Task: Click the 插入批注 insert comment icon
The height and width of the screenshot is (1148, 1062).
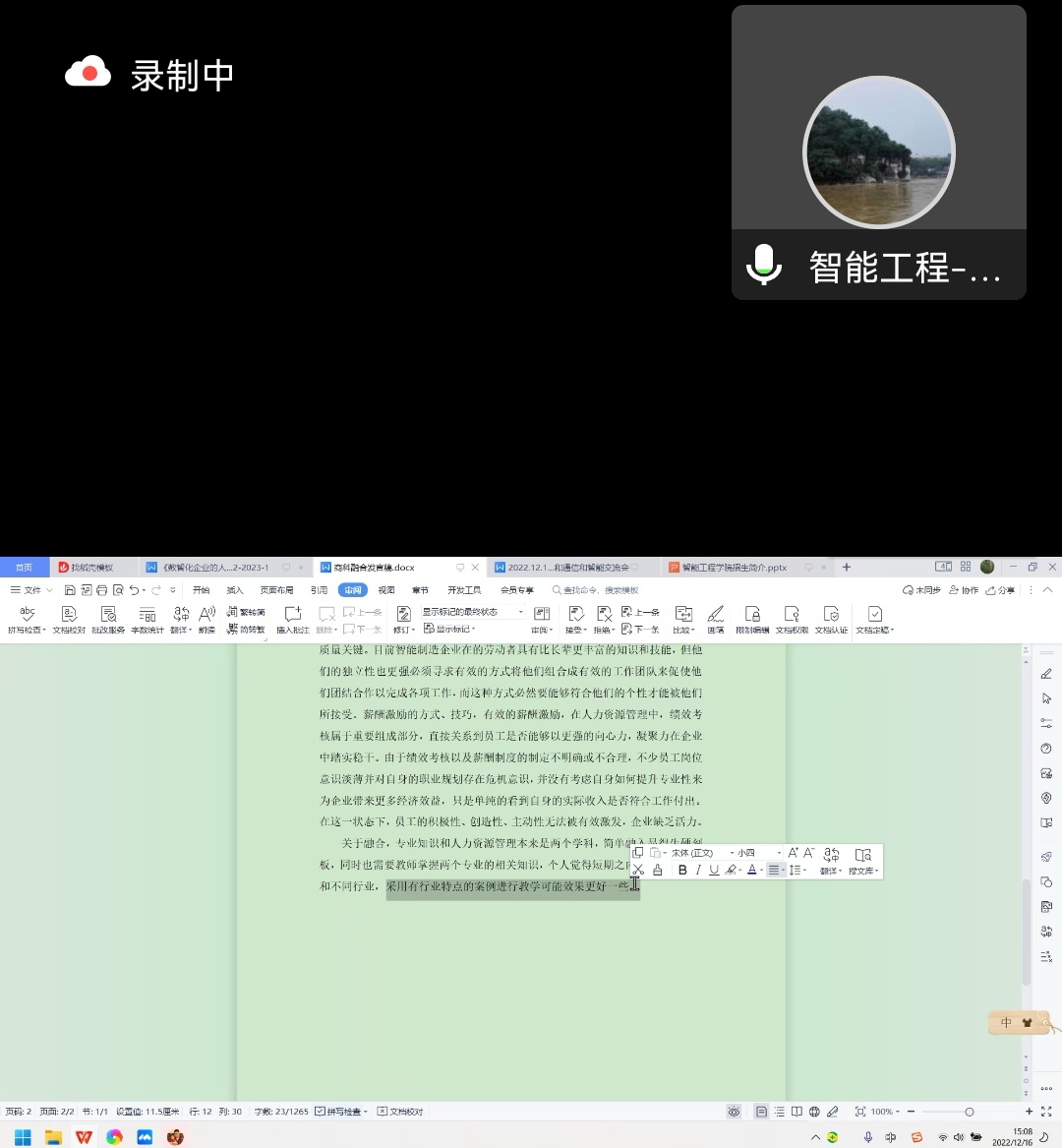Action: (x=292, y=618)
